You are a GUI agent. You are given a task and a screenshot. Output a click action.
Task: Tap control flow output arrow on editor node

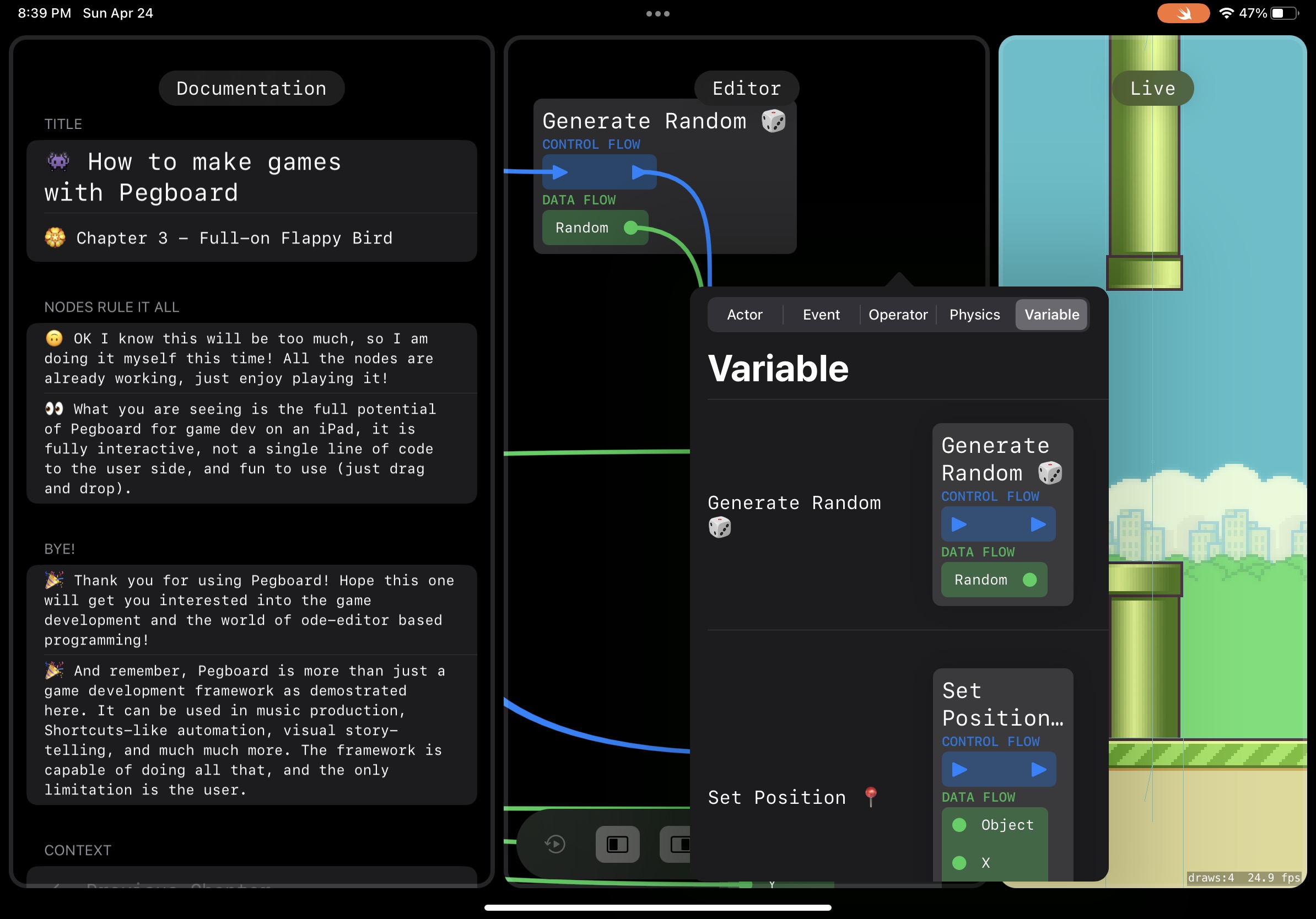(639, 172)
